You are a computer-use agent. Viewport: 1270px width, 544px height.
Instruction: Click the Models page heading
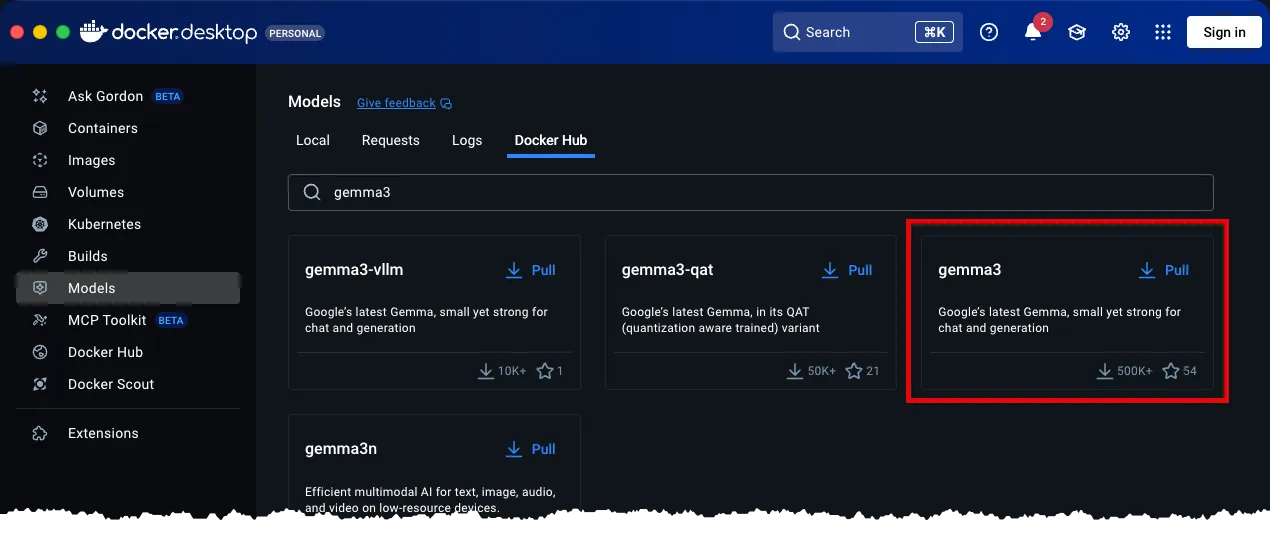313,102
